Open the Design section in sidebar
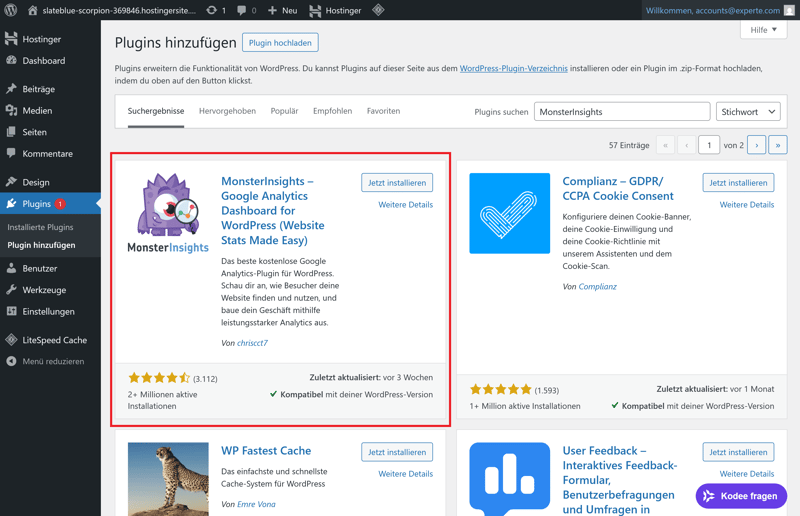Viewport: 800px width, 516px height. coord(36,182)
